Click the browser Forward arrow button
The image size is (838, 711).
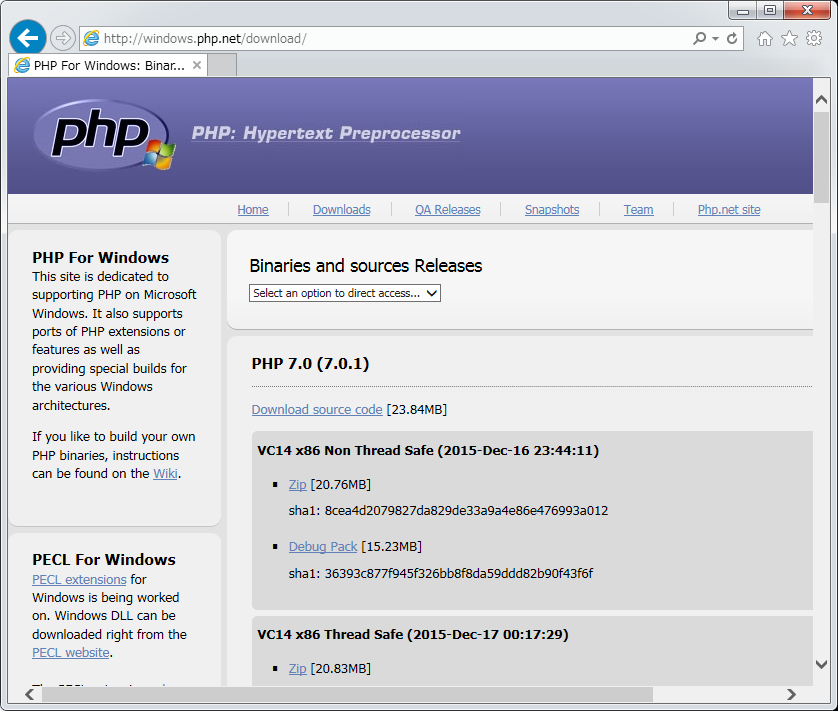point(63,38)
